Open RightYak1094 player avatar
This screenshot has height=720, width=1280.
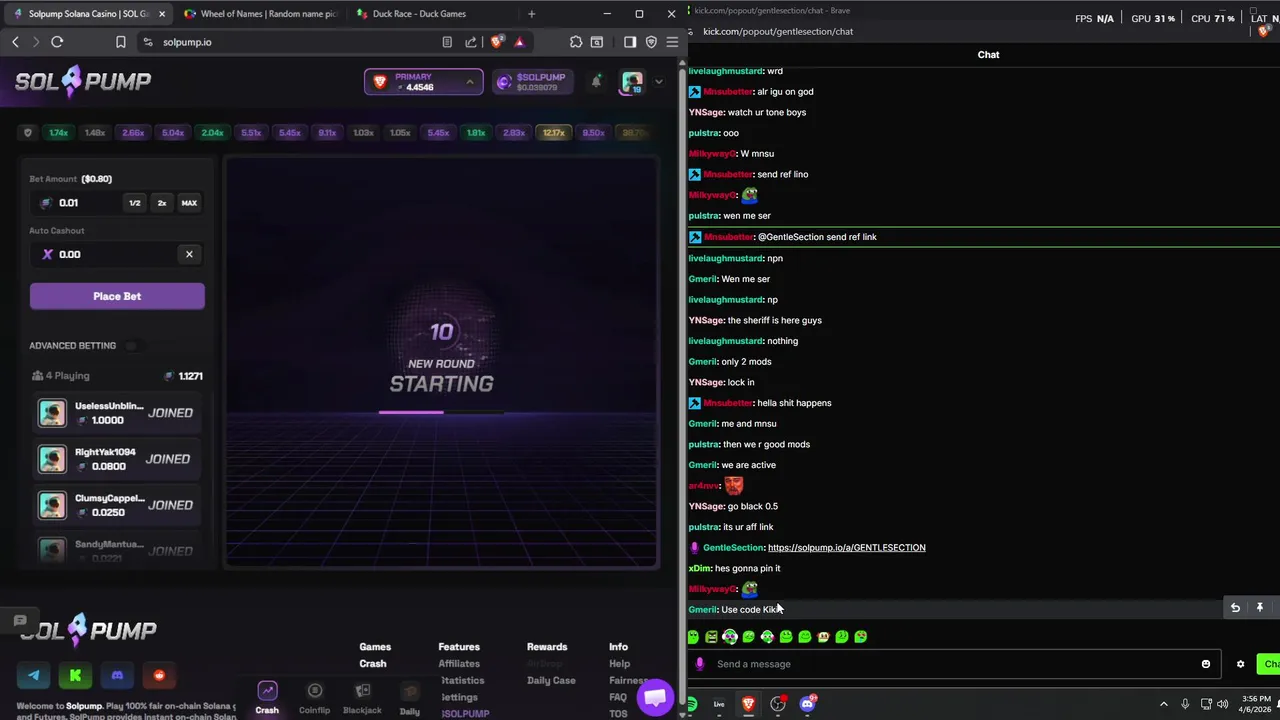click(52, 459)
